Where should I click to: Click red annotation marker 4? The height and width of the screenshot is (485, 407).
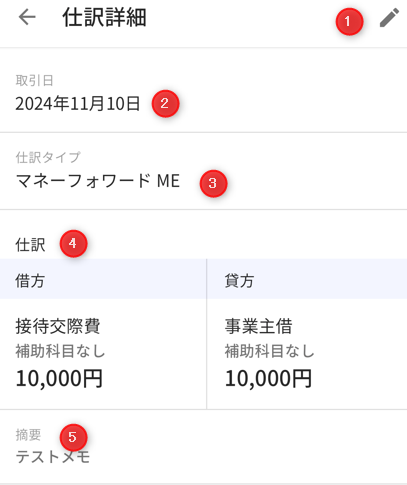tap(73, 244)
